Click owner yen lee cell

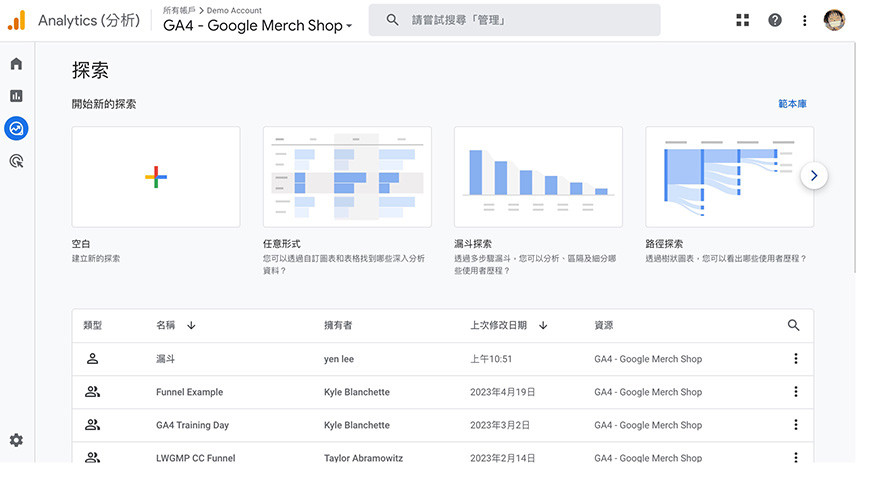[339, 359]
